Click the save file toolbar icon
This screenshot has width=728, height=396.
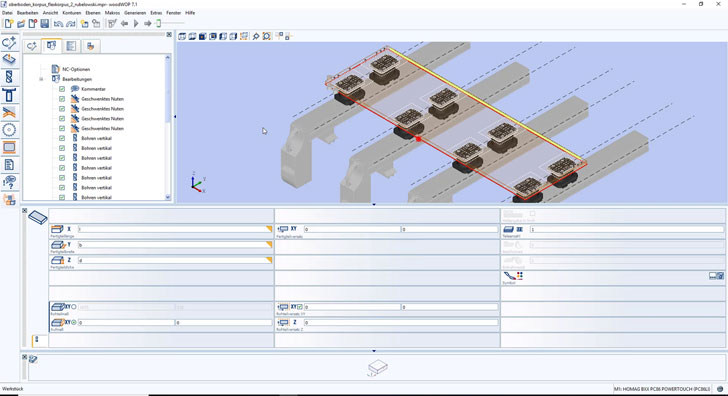tap(45, 23)
